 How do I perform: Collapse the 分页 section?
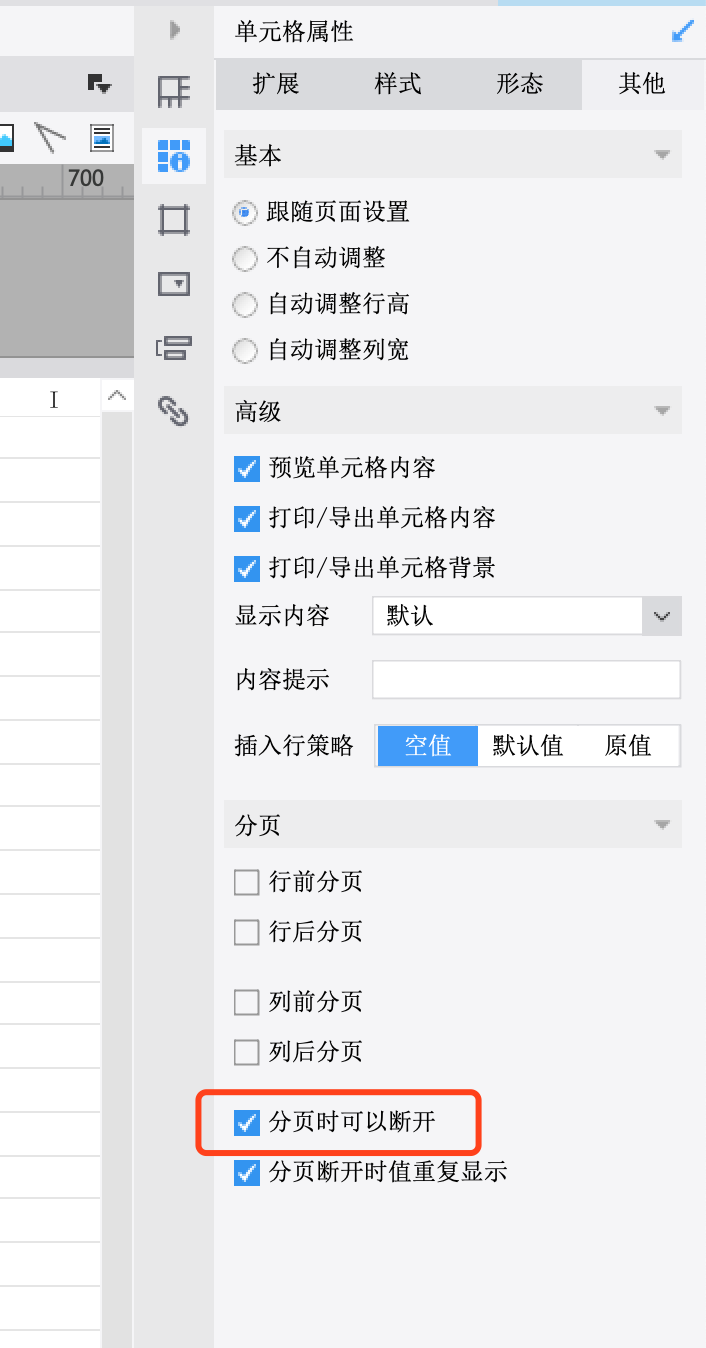(661, 825)
